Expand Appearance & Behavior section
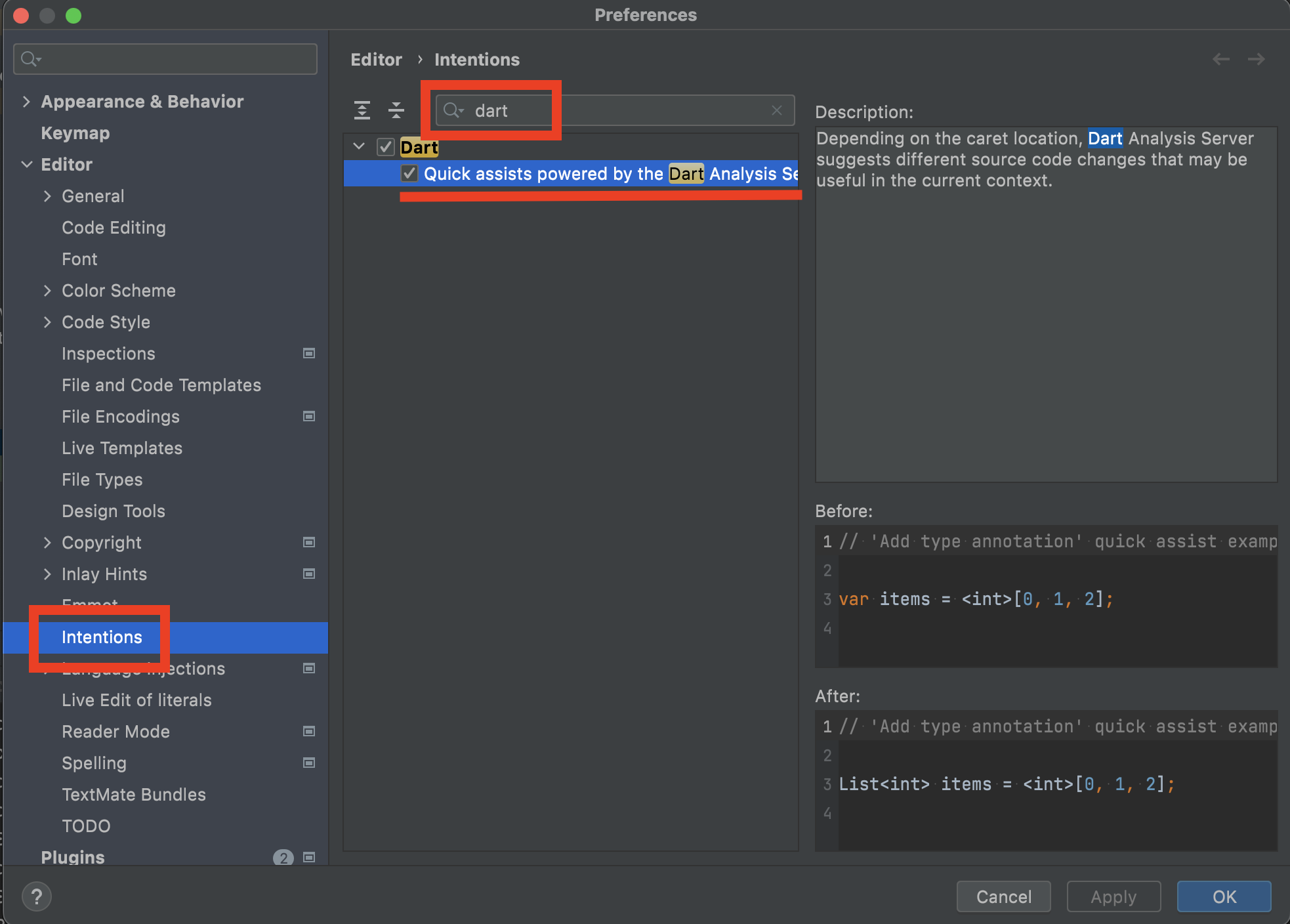The height and width of the screenshot is (924, 1290). click(26, 102)
